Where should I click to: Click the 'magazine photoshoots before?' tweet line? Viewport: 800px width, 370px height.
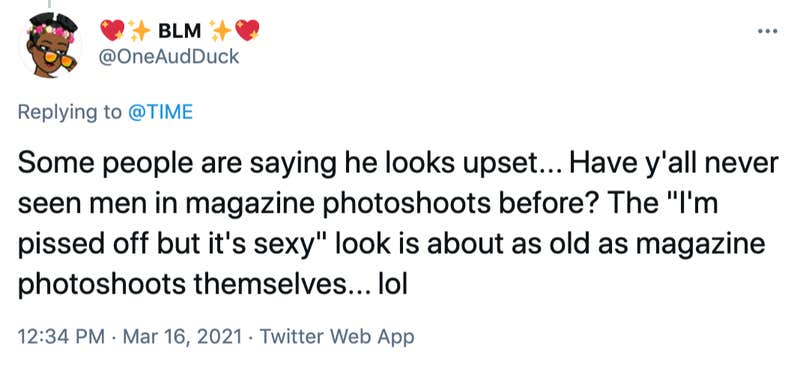367,205
